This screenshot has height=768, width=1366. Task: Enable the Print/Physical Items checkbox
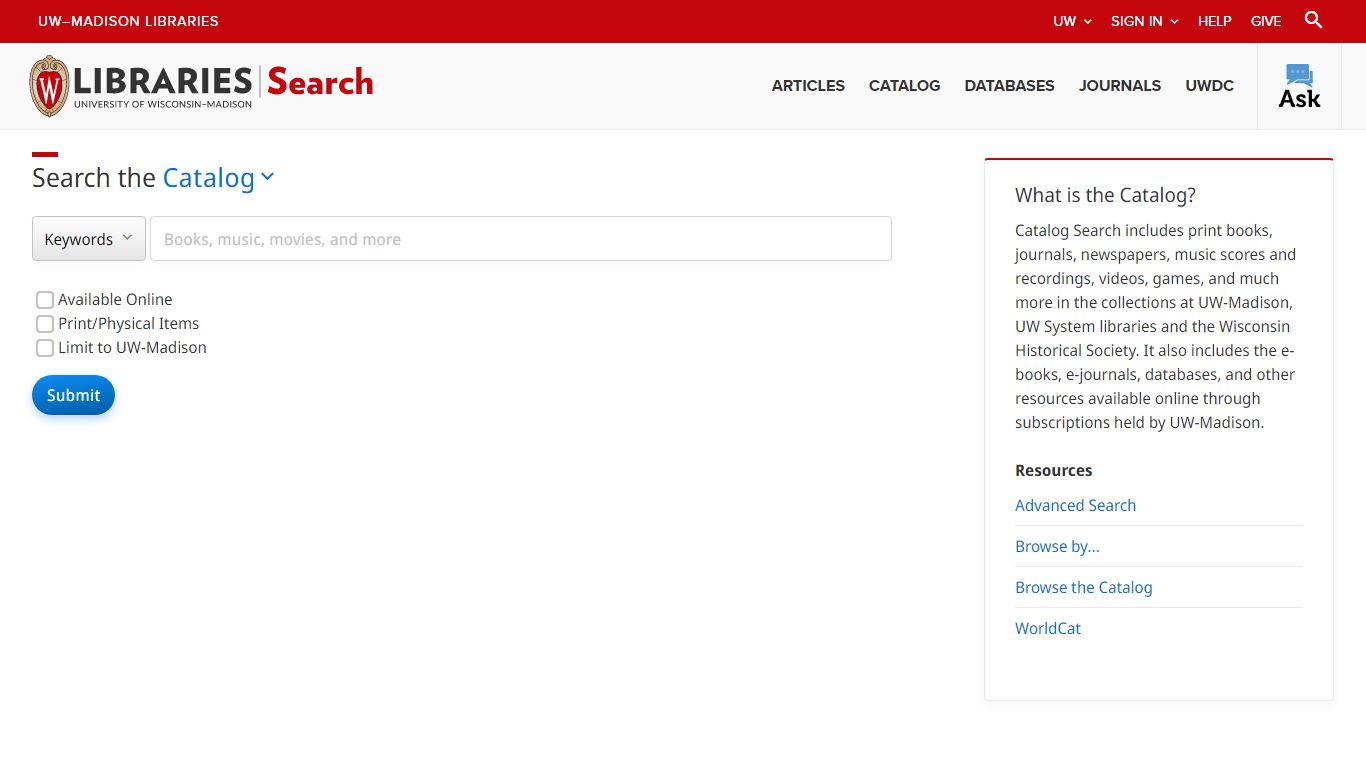[x=45, y=324]
